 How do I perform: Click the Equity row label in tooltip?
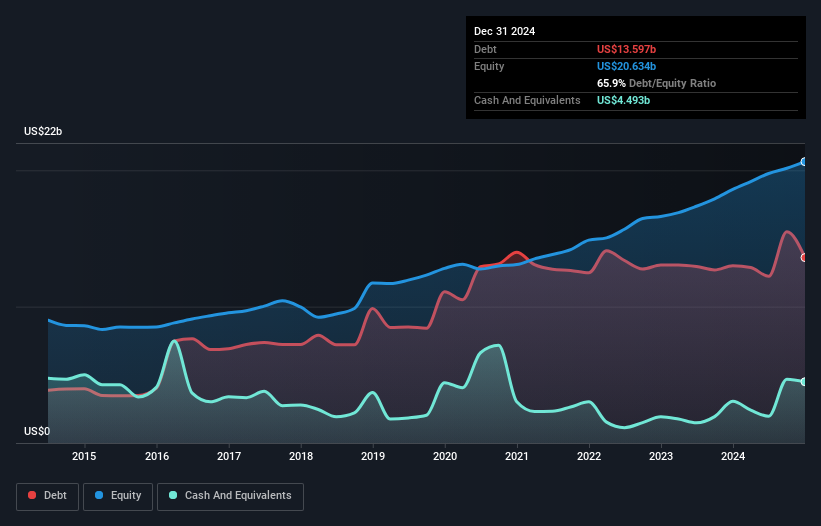click(489, 66)
